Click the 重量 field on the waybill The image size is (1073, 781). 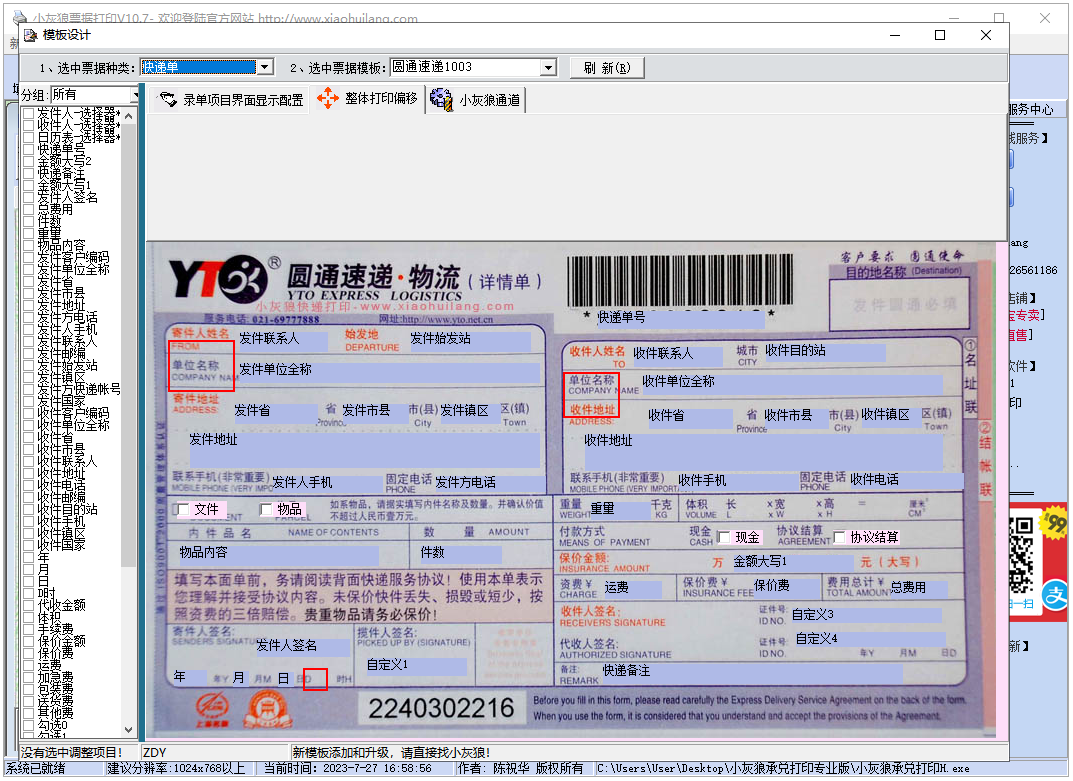tap(621, 509)
